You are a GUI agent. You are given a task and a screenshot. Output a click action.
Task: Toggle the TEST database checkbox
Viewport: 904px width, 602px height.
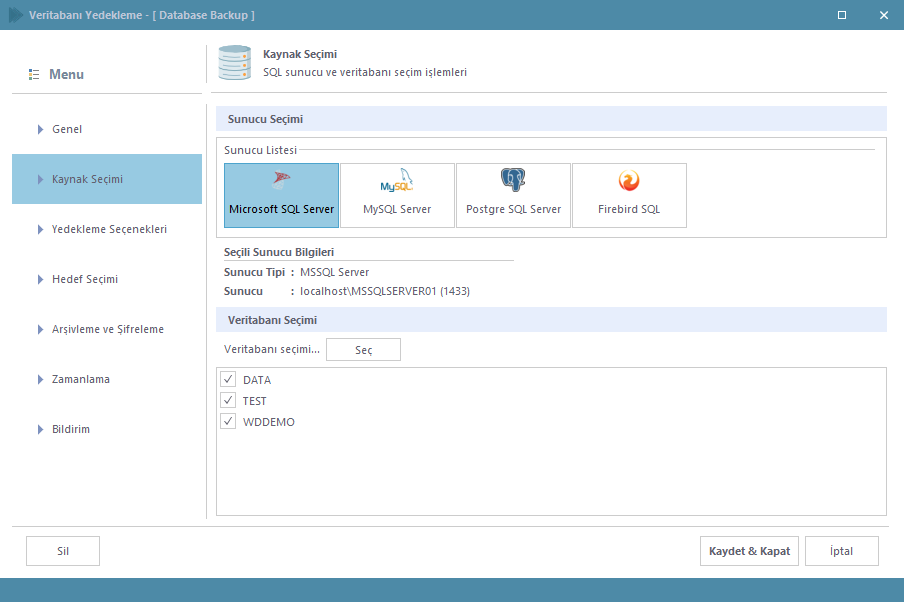(x=228, y=400)
